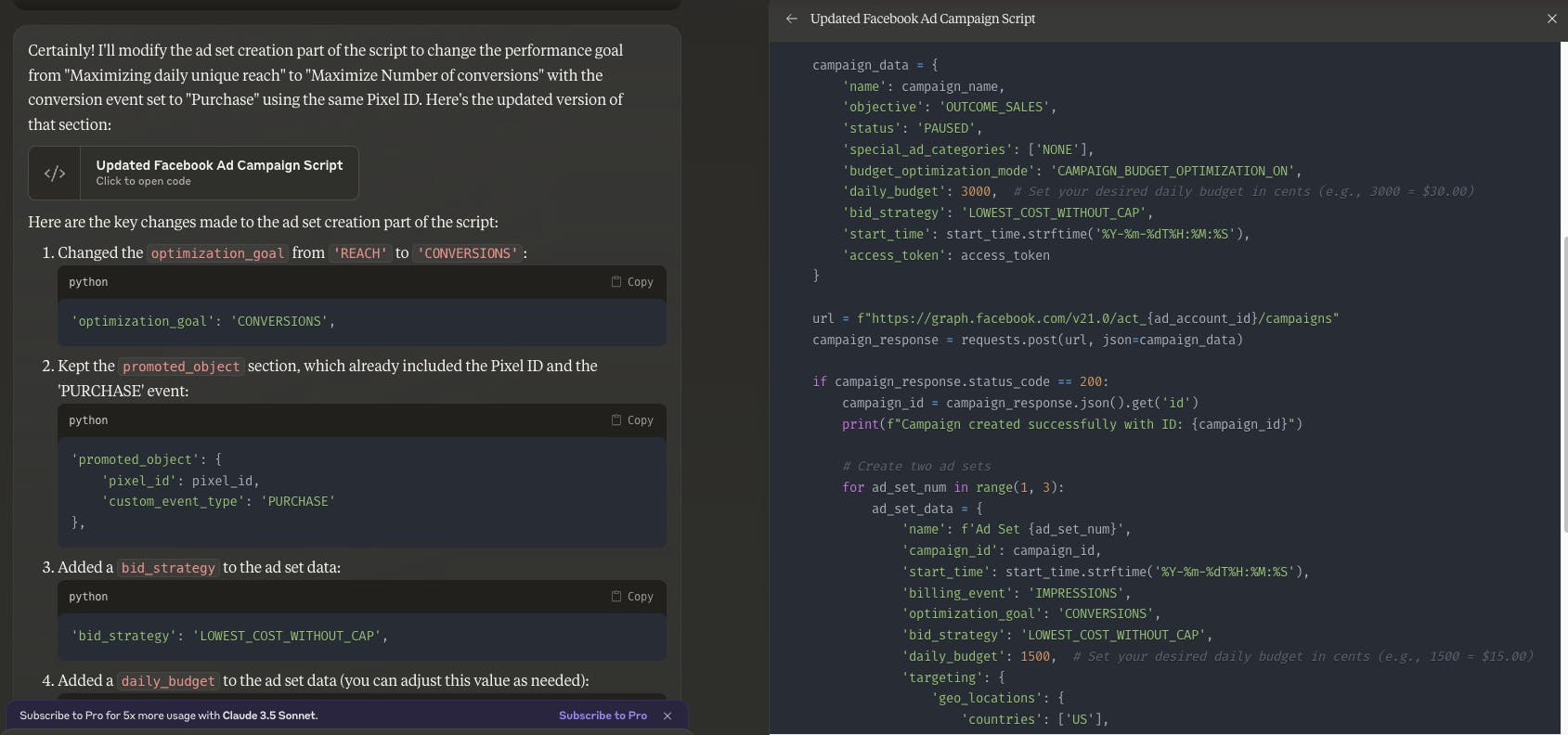Close the Updated Facebook Ad Campaign Script panel
The image size is (1568, 735).
point(1551,19)
